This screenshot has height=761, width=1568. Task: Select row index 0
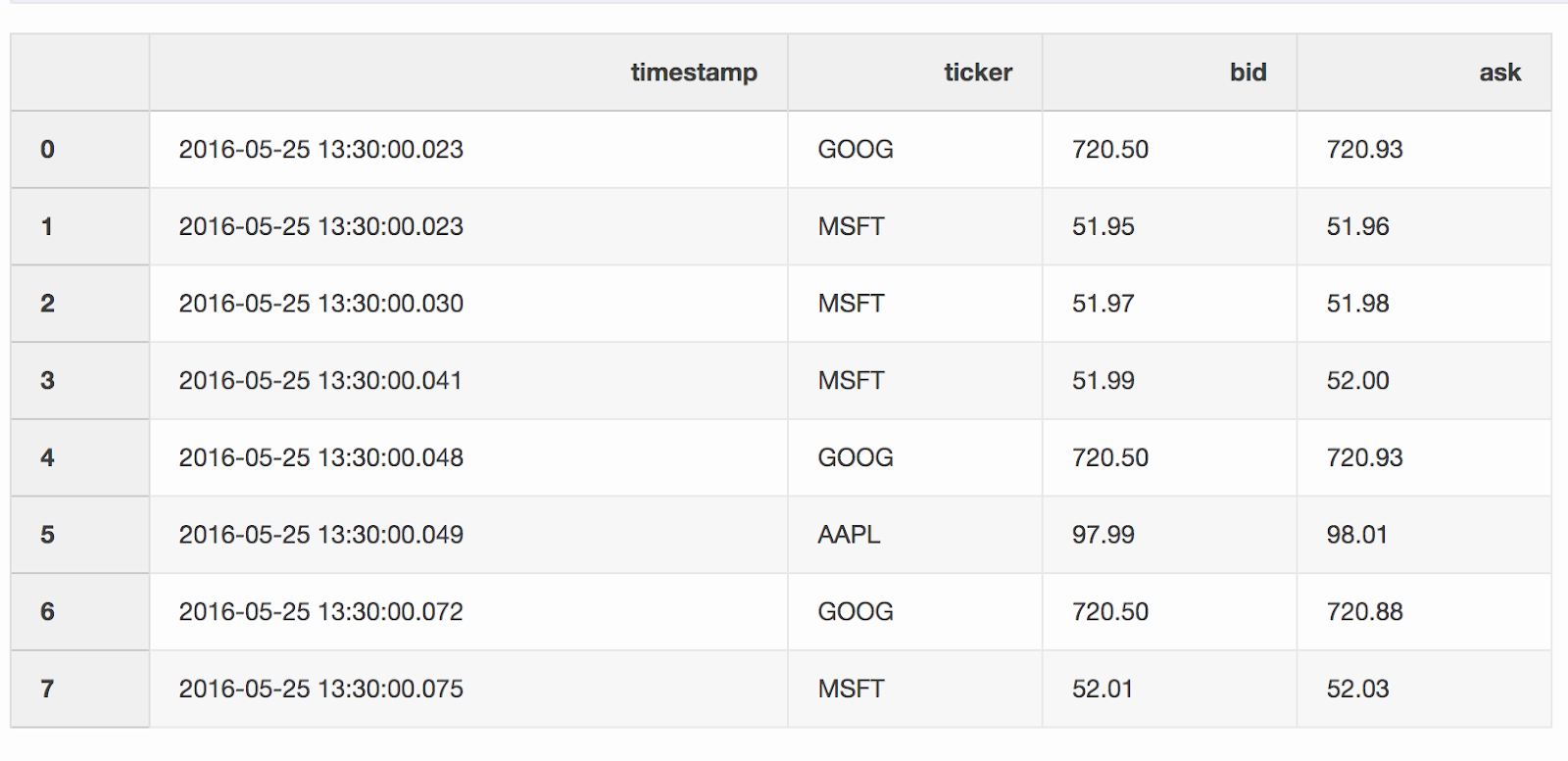(x=47, y=150)
